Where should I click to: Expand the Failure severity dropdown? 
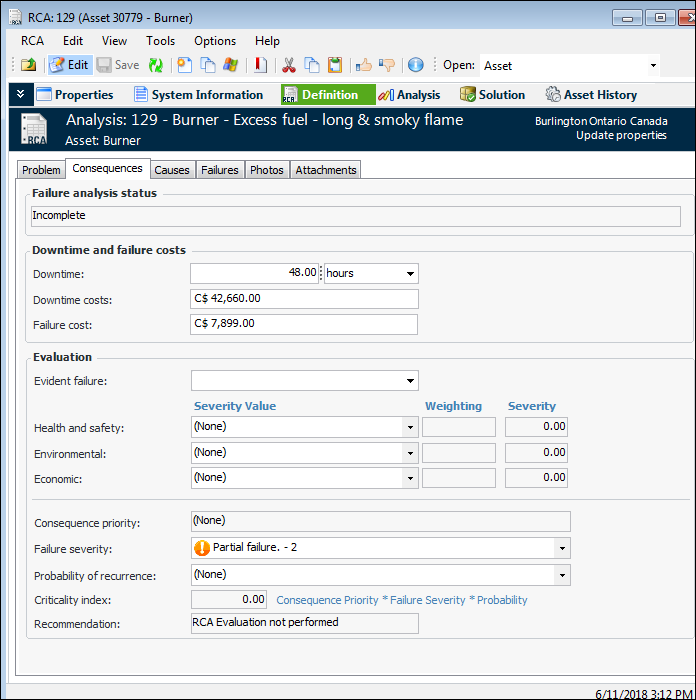click(563, 548)
